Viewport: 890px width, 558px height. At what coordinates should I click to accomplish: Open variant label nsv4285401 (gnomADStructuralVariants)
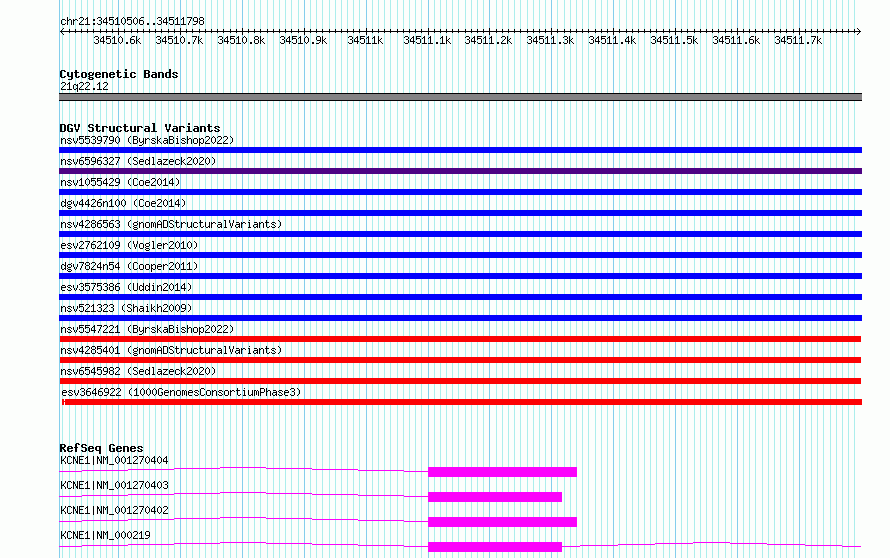[171, 350]
